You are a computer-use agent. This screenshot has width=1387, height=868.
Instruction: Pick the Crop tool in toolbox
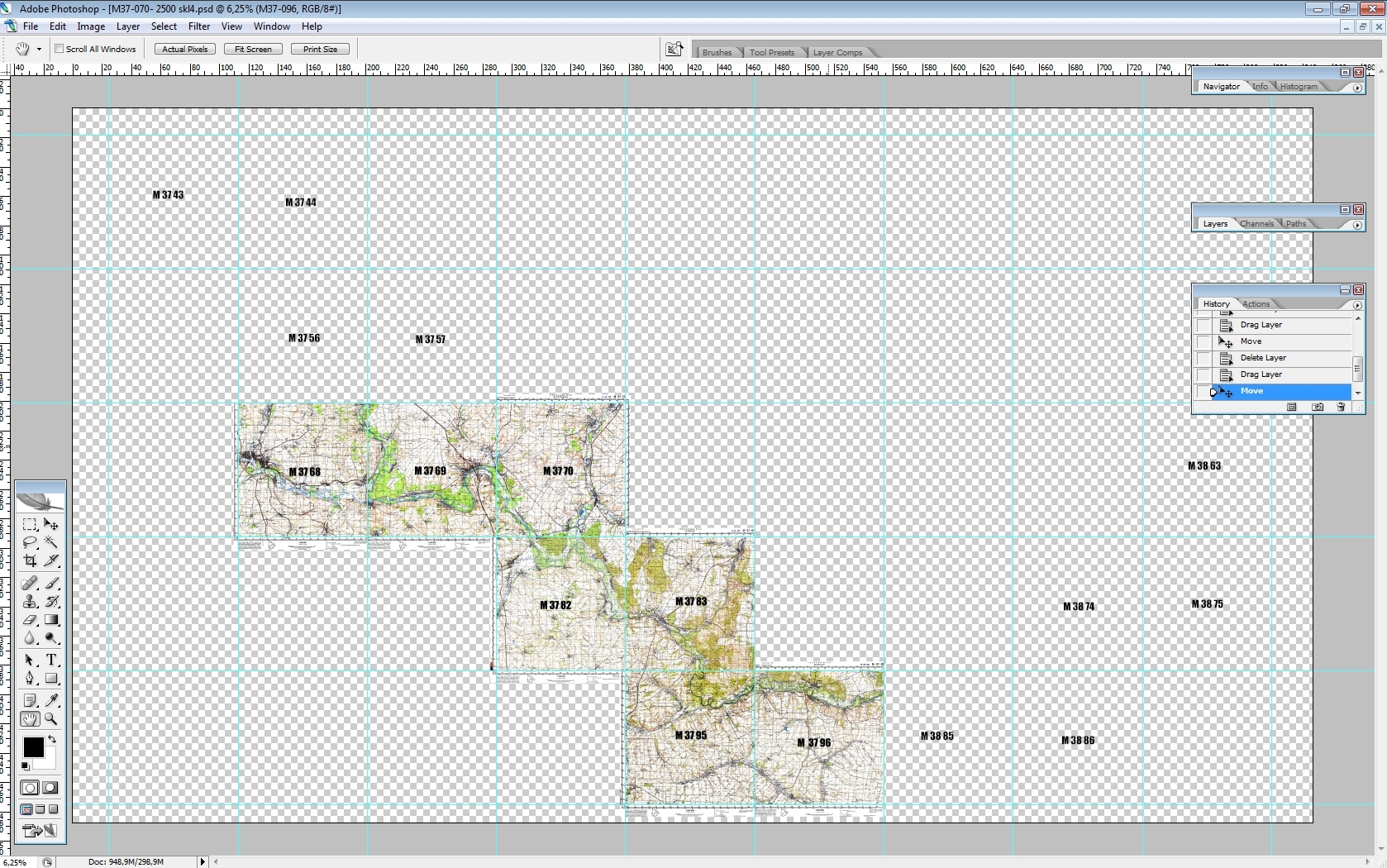(30, 560)
